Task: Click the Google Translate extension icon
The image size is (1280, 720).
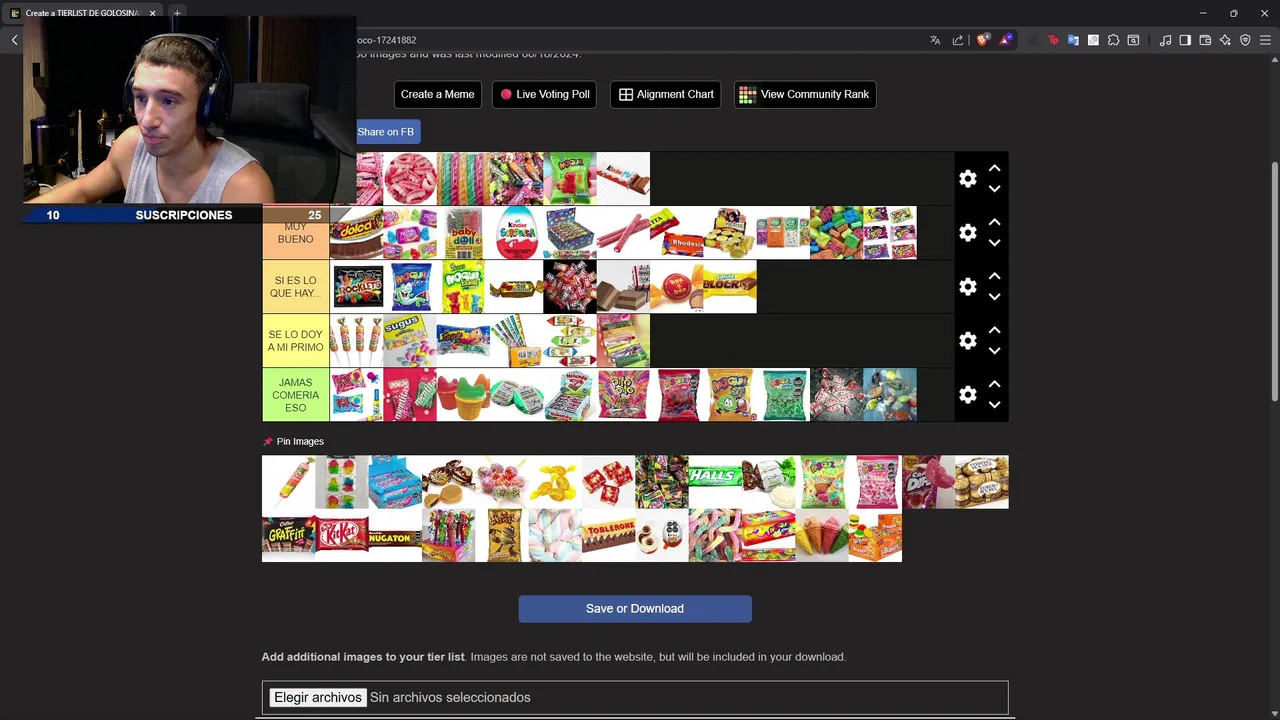Action: point(1073,40)
